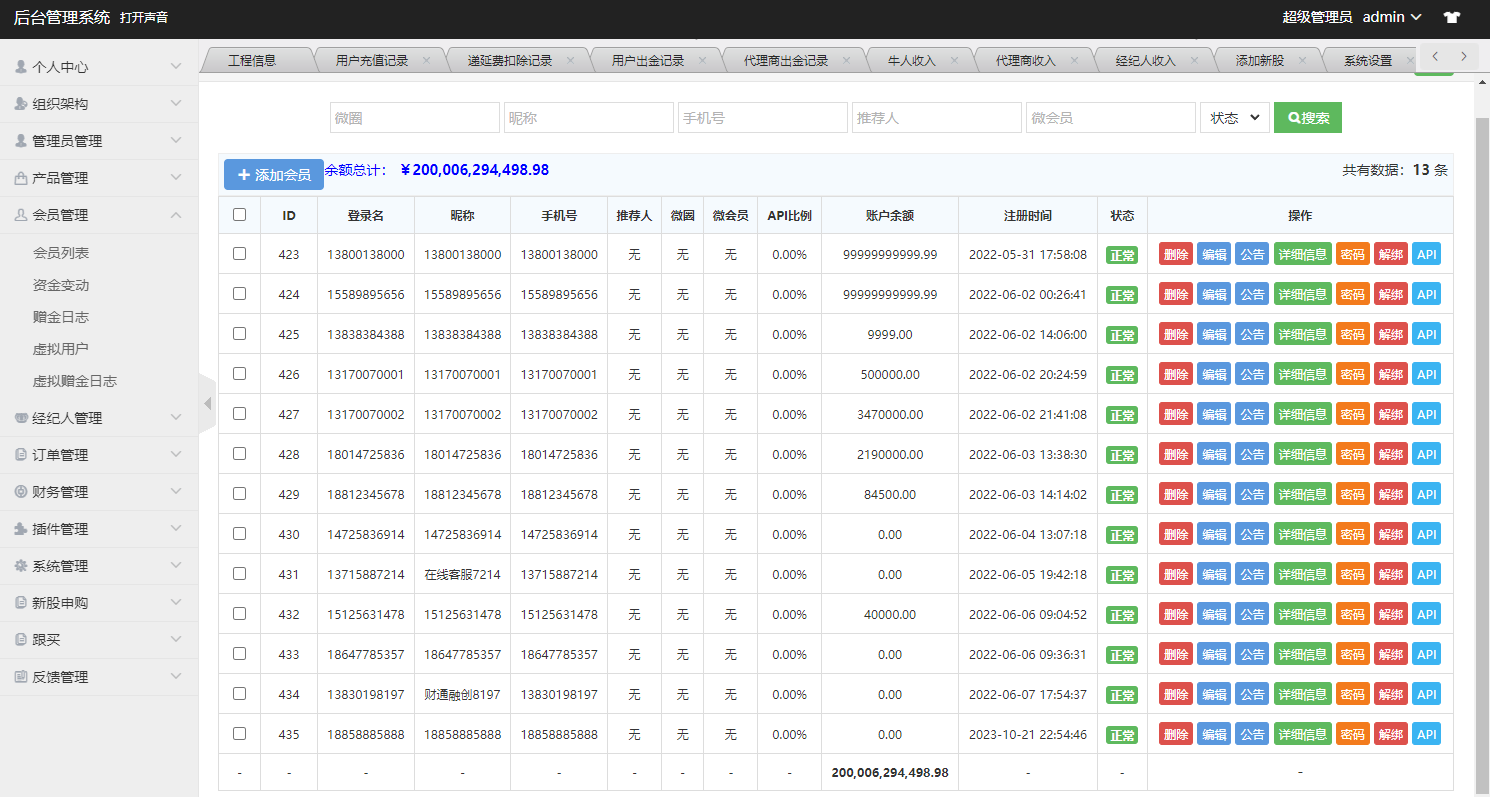Open 资金变动 in the sidebar
1490x797 pixels.
pyautogui.click(x=61, y=285)
